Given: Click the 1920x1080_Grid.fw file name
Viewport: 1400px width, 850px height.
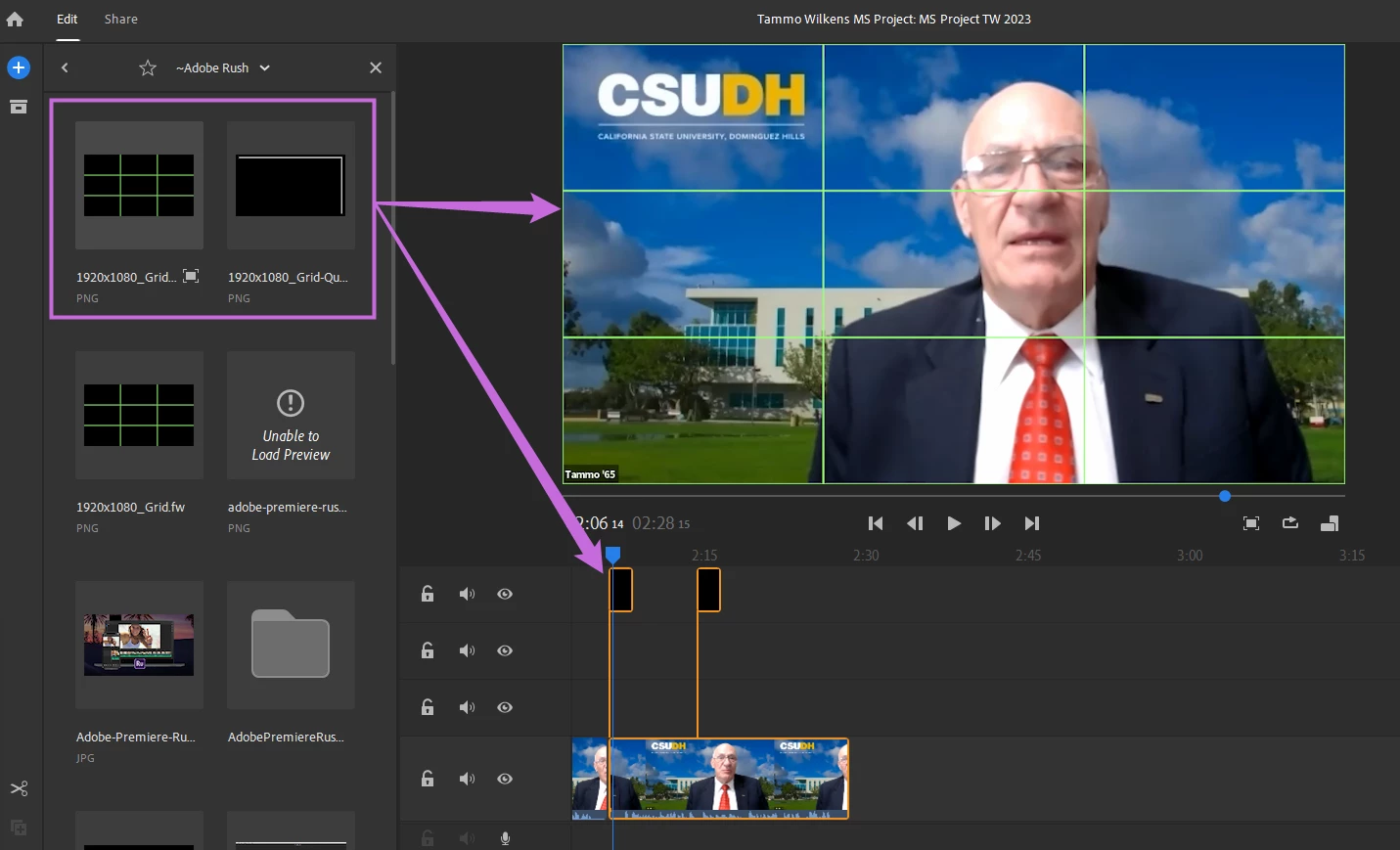Looking at the screenshot, I should pyautogui.click(x=130, y=507).
